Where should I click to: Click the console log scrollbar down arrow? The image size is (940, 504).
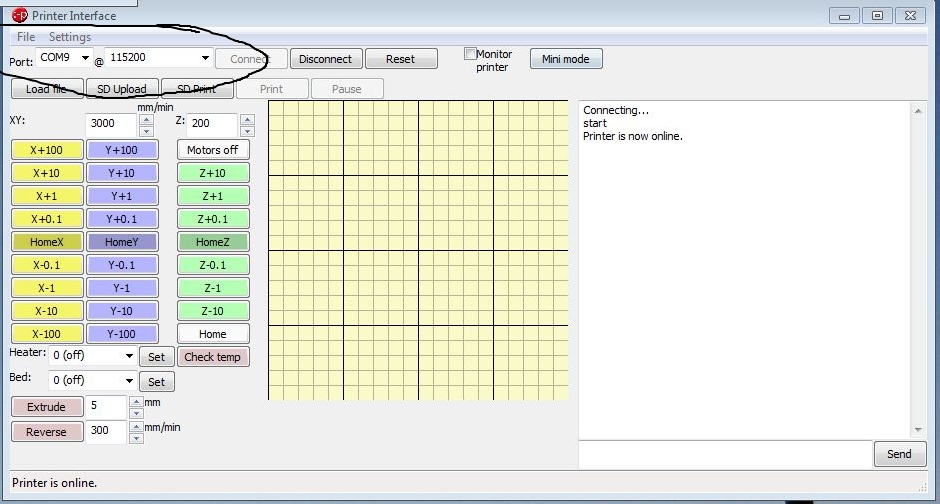[x=916, y=430]
